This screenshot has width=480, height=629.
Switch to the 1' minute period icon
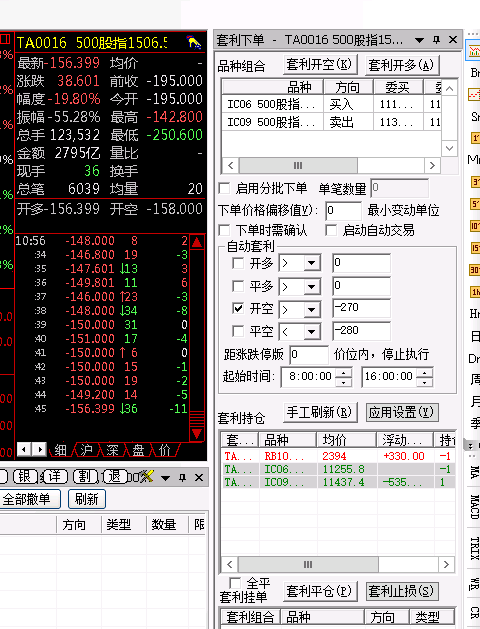(x=475, y=138)
